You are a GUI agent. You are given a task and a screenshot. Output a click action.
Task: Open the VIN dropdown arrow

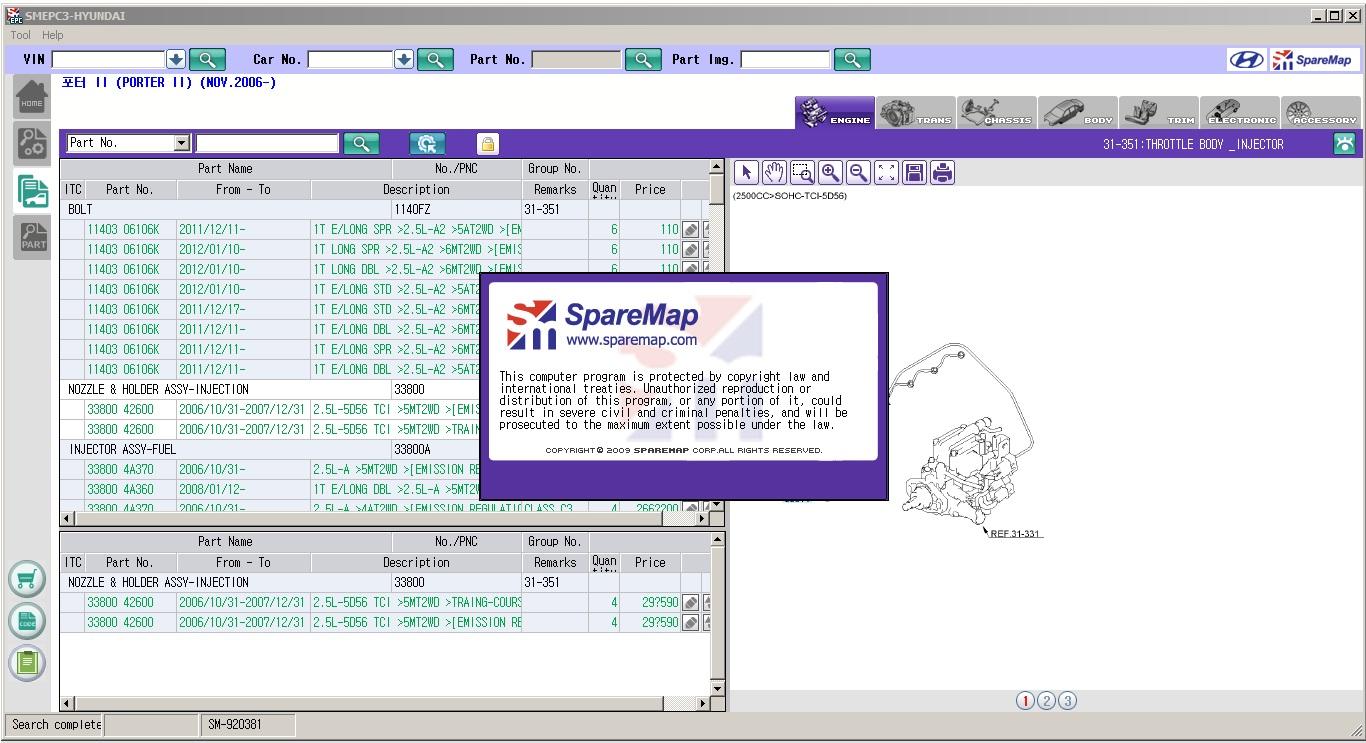click(176, 60)
